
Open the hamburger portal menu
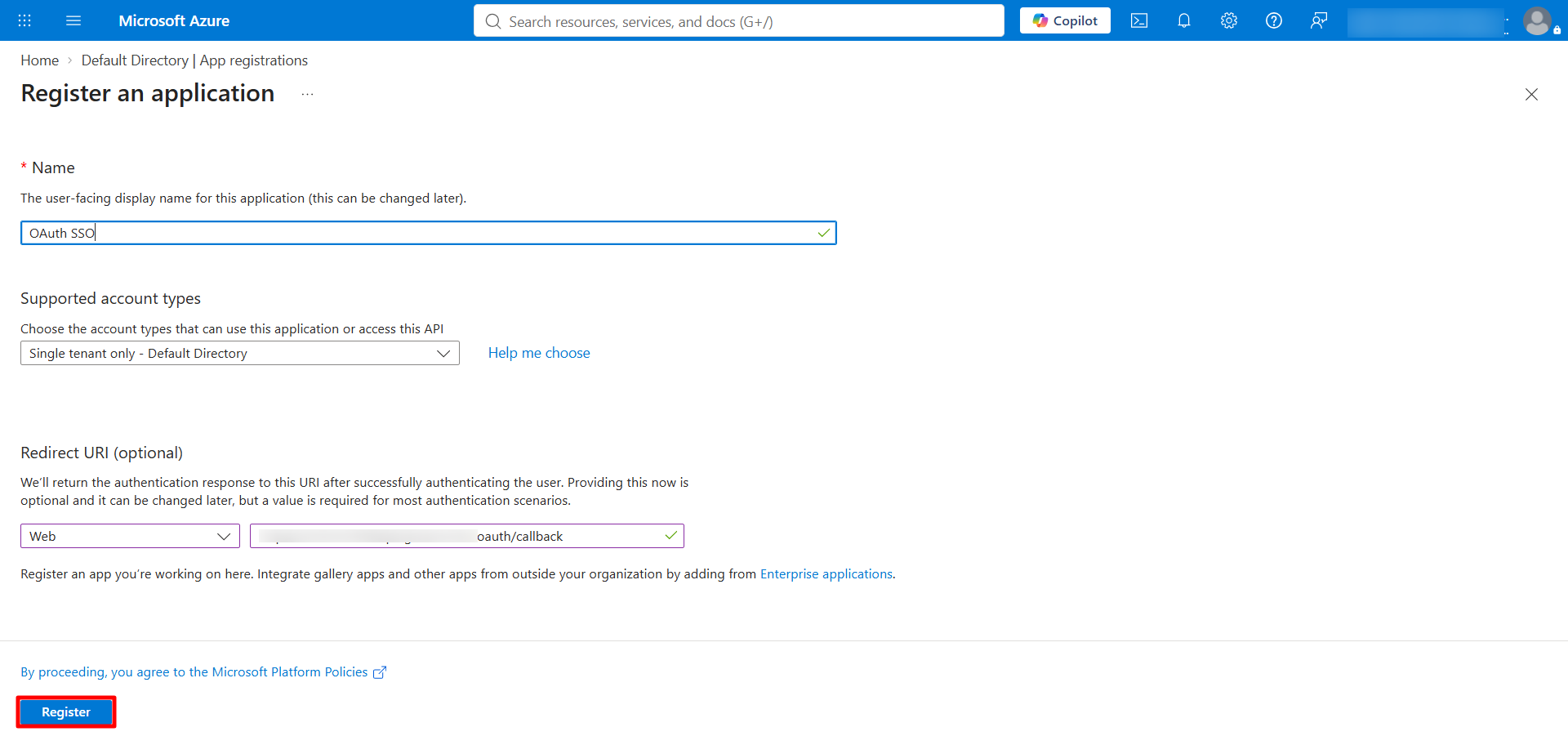click(73, 20)
